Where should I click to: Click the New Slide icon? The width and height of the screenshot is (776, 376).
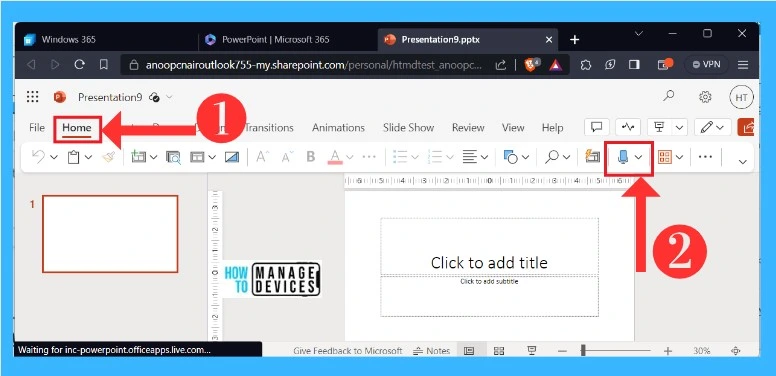coord(139,157)
